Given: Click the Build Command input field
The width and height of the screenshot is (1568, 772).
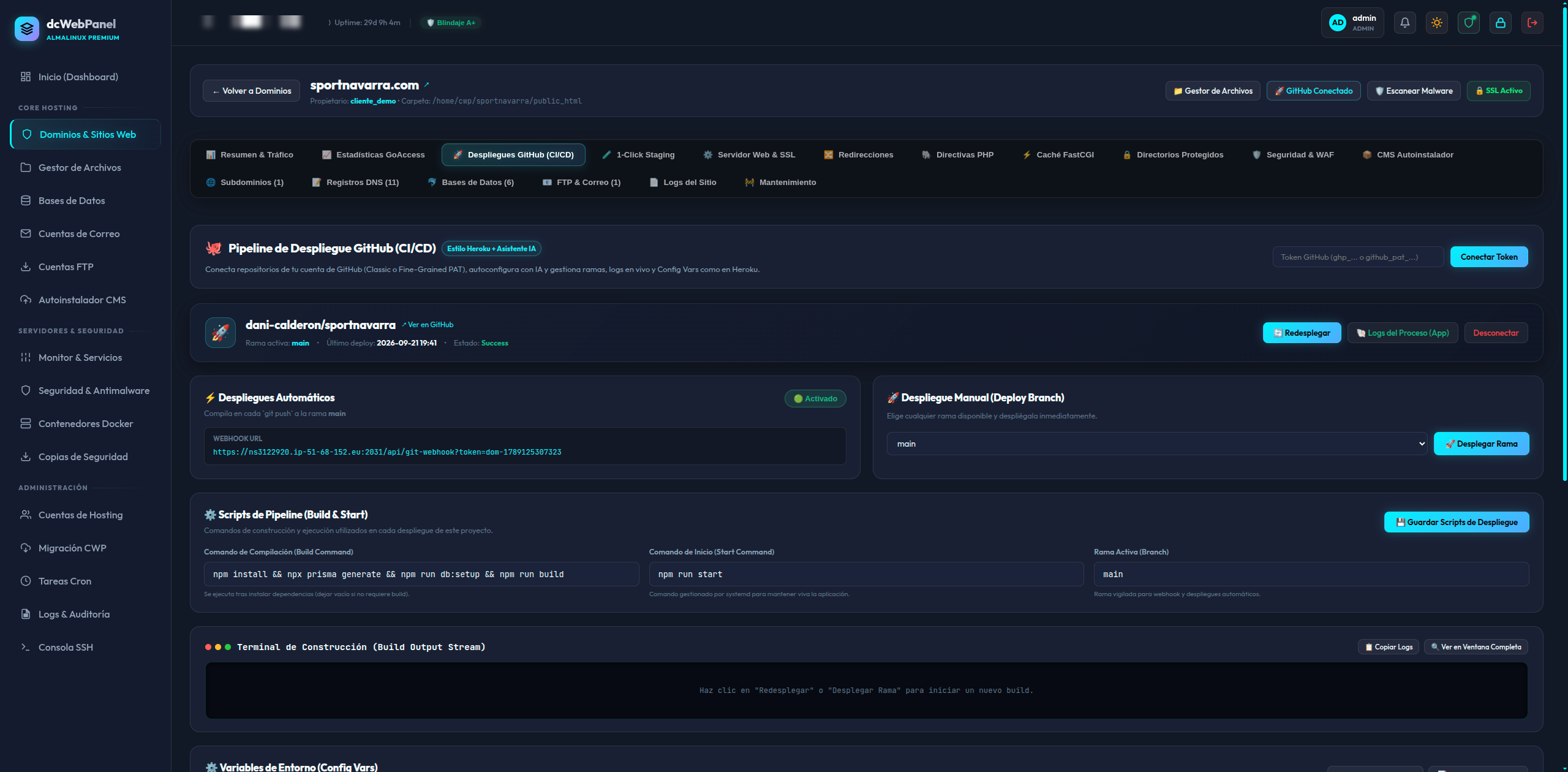Looking at the screenshot, I should click(x=421, y=574).
